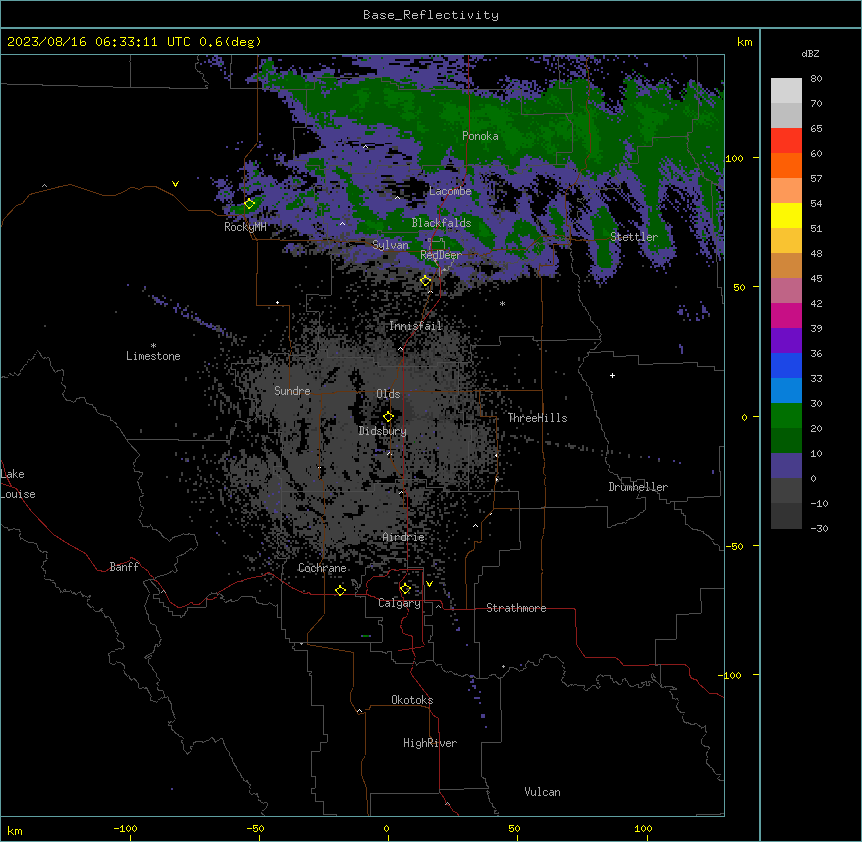Click the Ponoka city label
862x842 pixels.
[480, 136]
